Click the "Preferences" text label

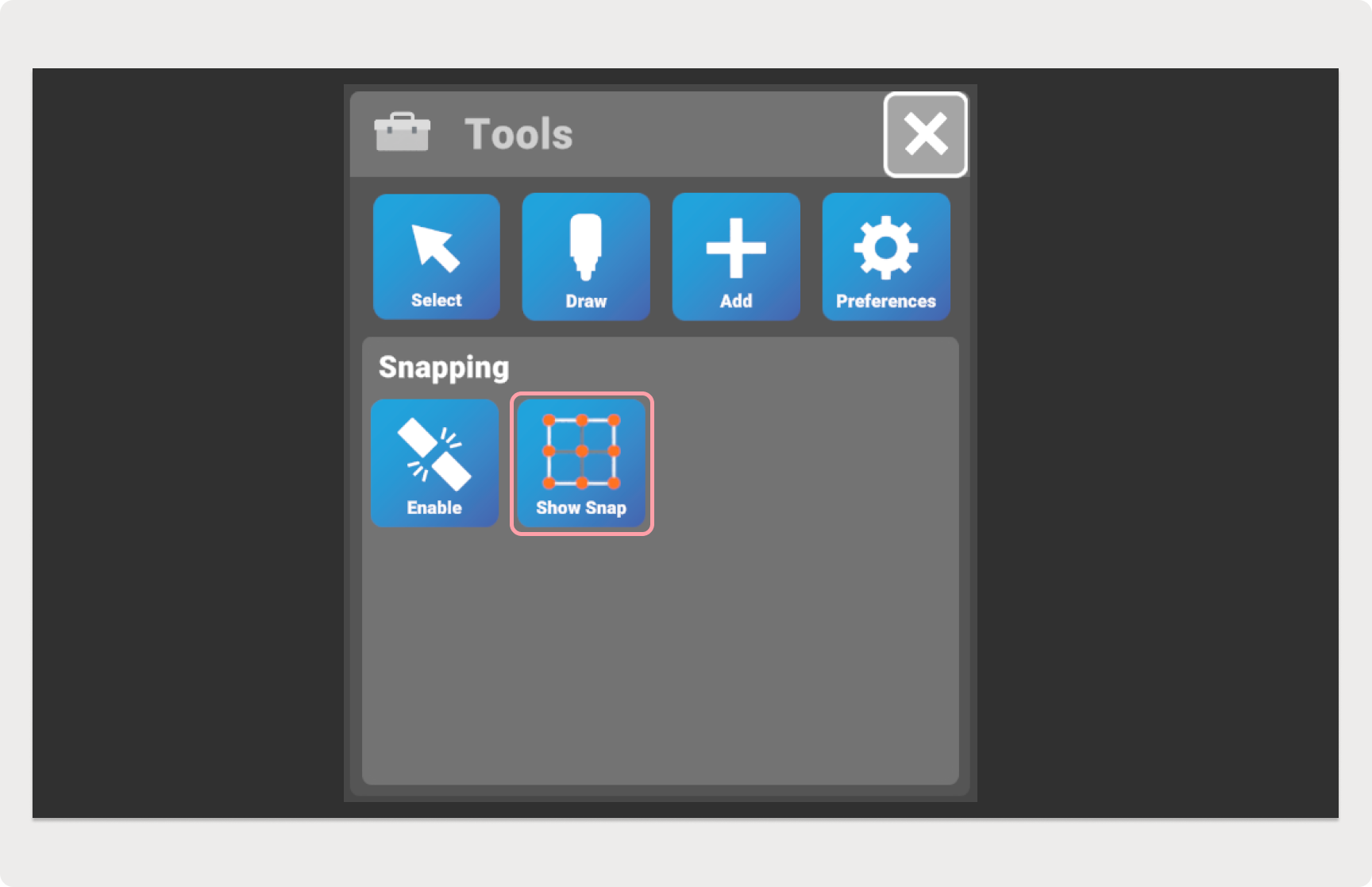coord(886,301)
